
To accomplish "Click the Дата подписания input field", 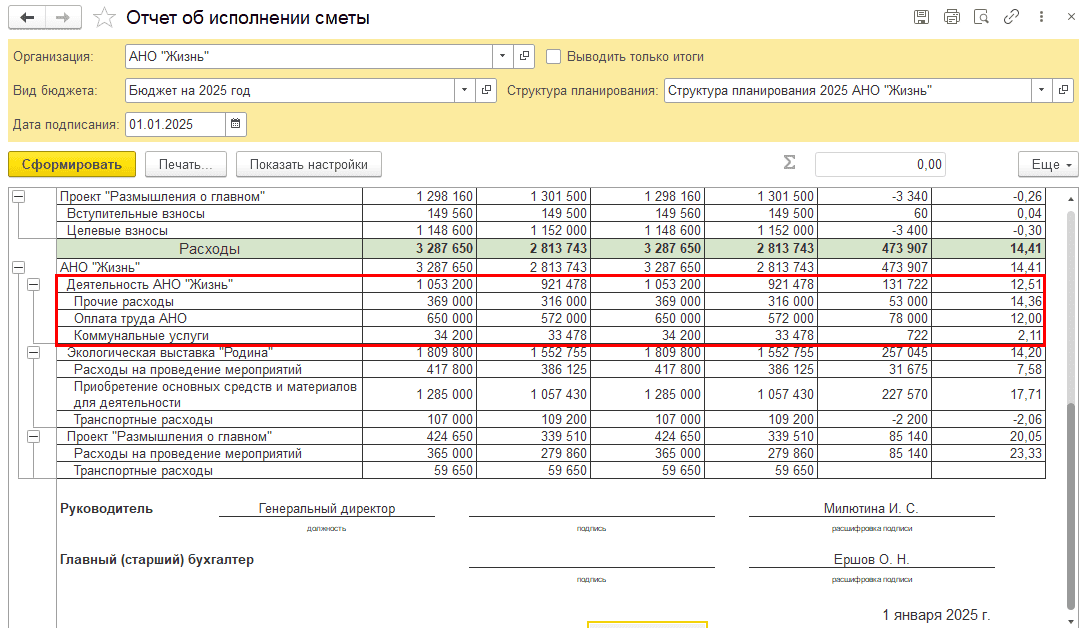I will tap(175, 124).
